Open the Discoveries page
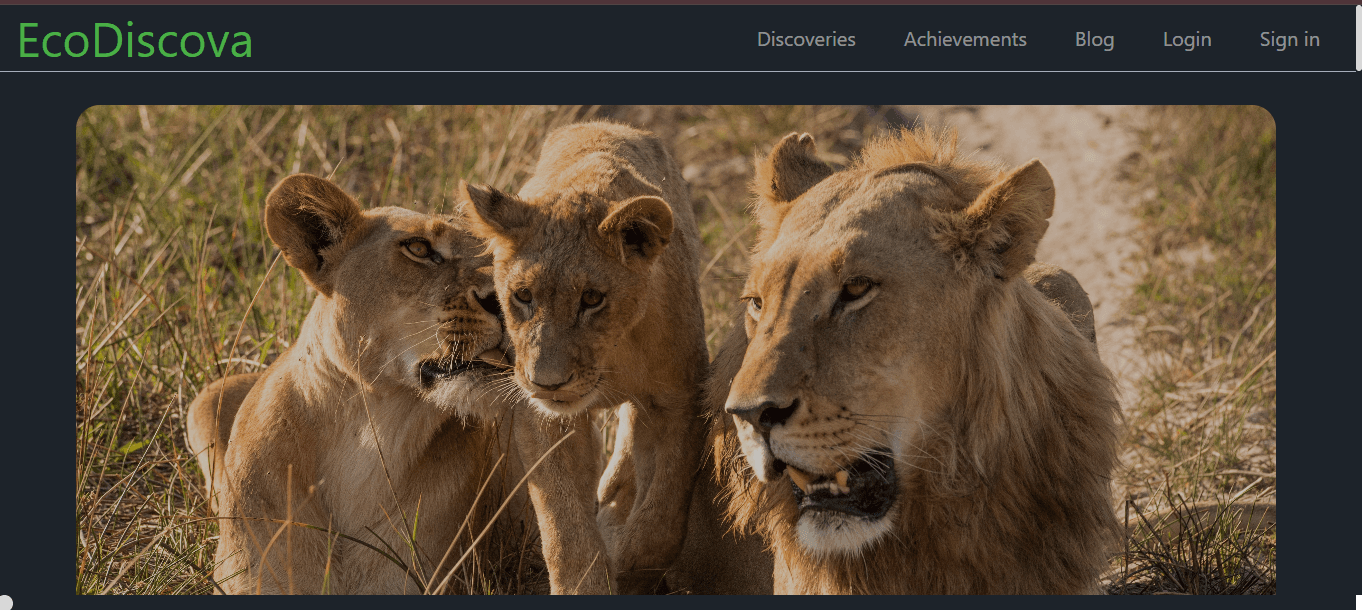 806,40
